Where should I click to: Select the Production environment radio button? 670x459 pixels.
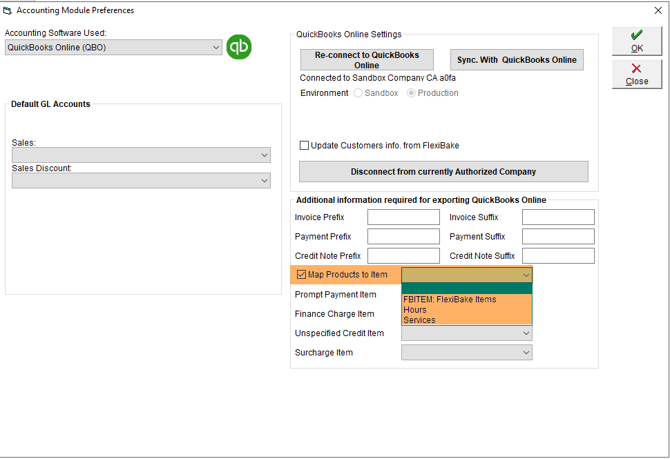[411, 93]
